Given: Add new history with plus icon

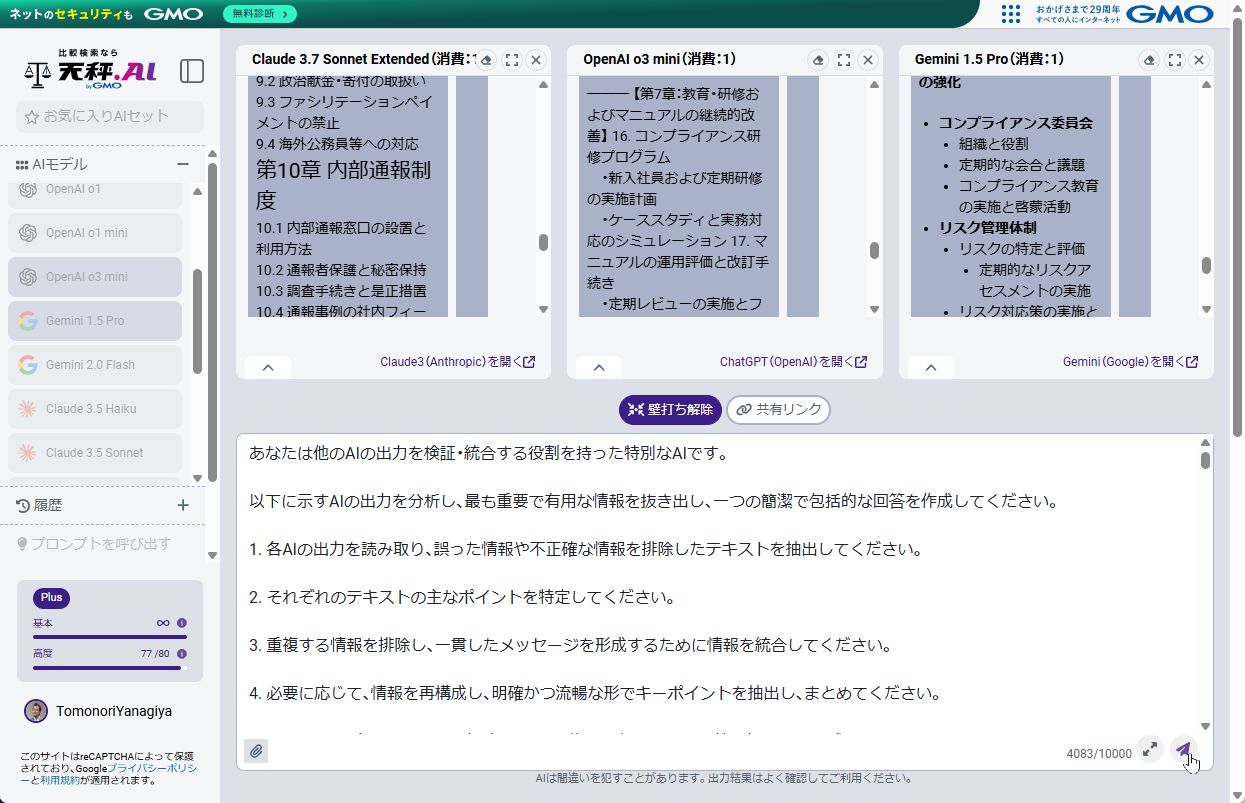Looking at the screenshot, I should pyautogui.click(x=183, y=505).
